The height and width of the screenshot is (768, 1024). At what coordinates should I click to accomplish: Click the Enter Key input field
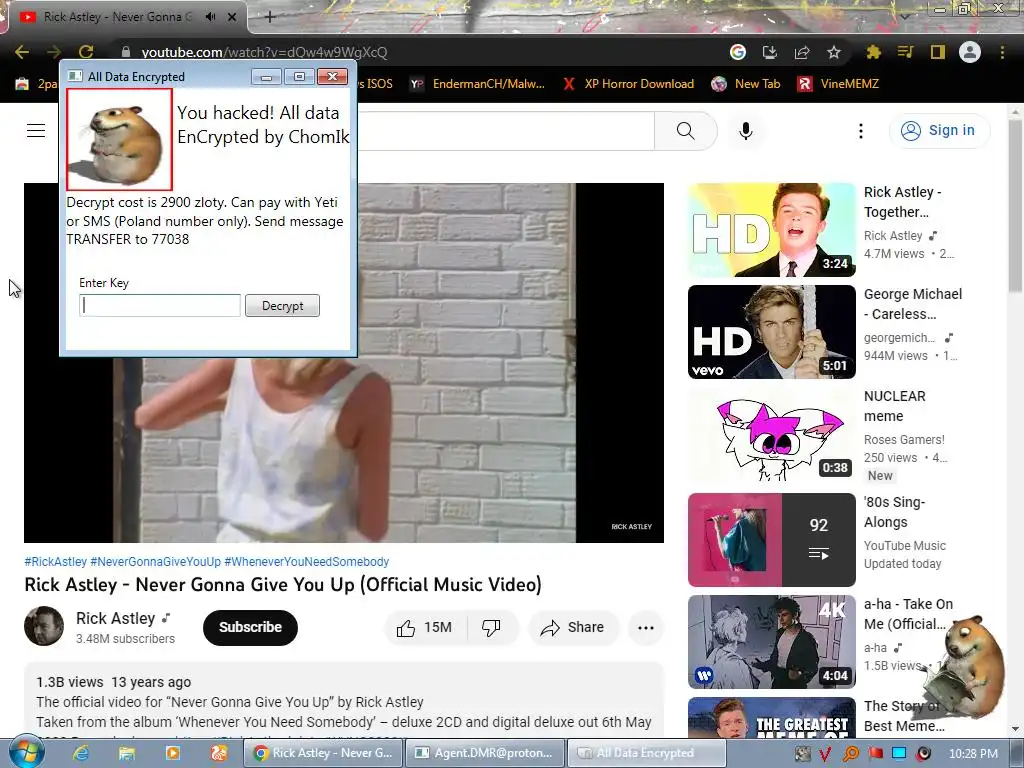(160, 306)
